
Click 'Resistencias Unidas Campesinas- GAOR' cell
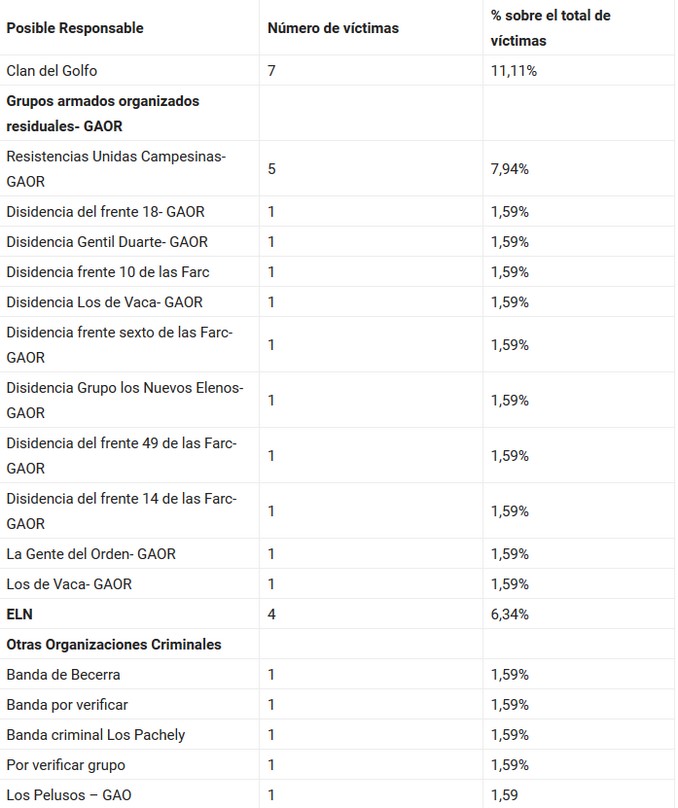(116, 169)
